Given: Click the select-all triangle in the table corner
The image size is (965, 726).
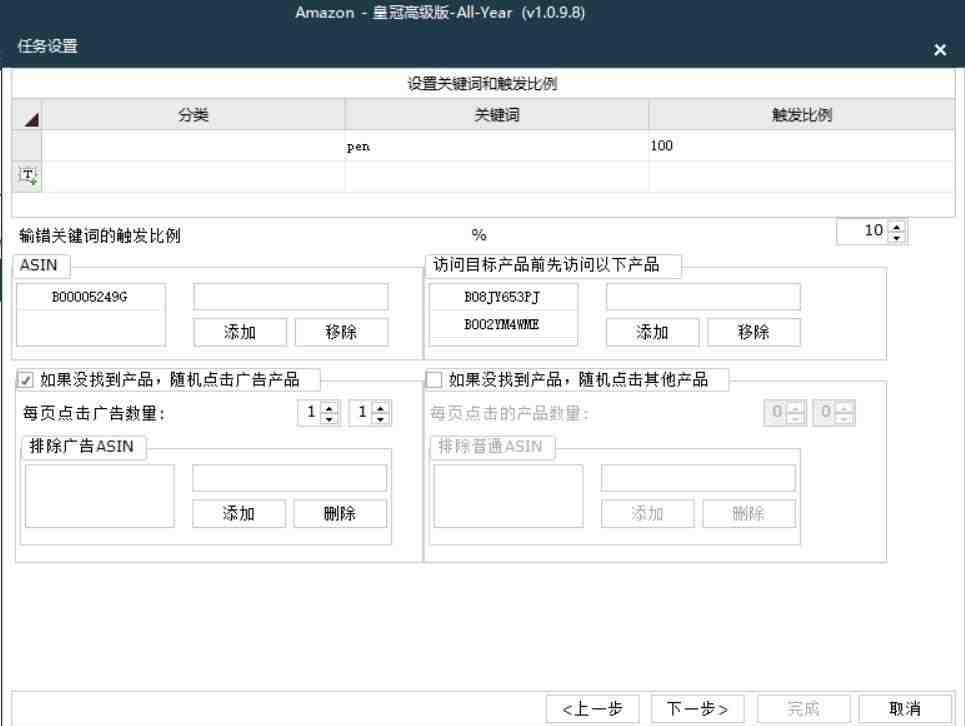Looking at the screenshot, I should [x=31, y=119].
